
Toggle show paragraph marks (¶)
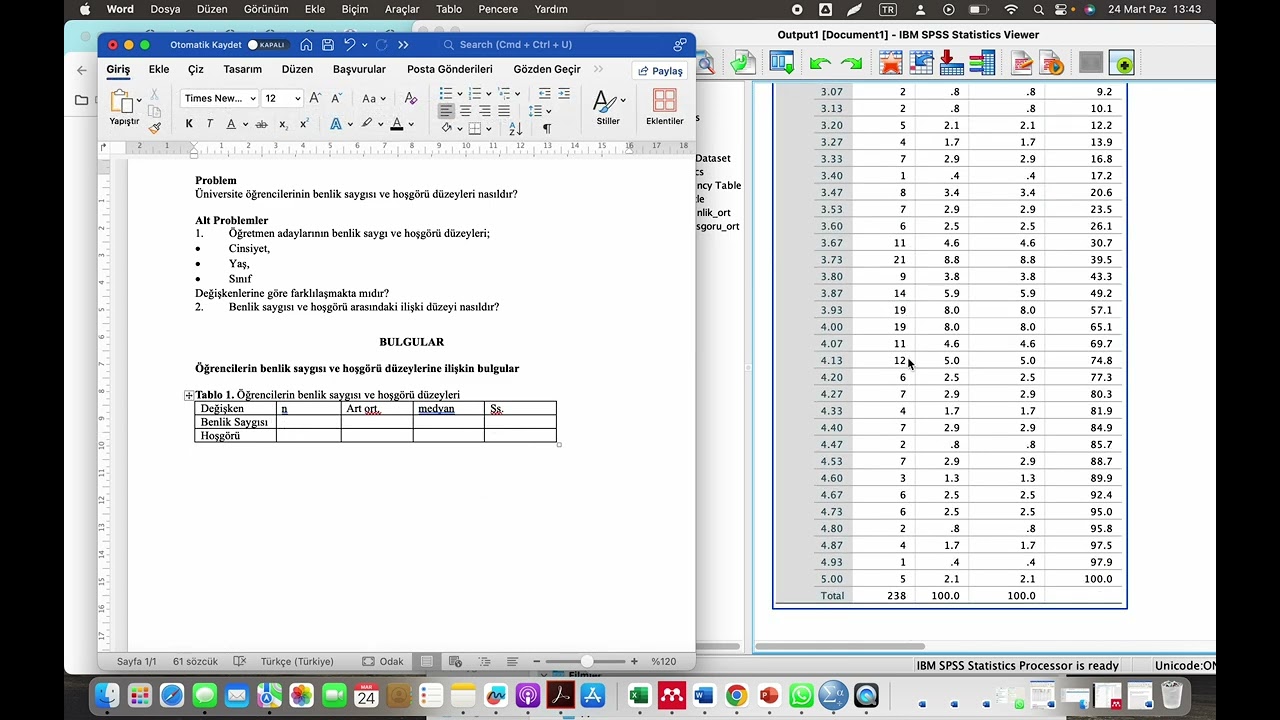pos(547,128)
